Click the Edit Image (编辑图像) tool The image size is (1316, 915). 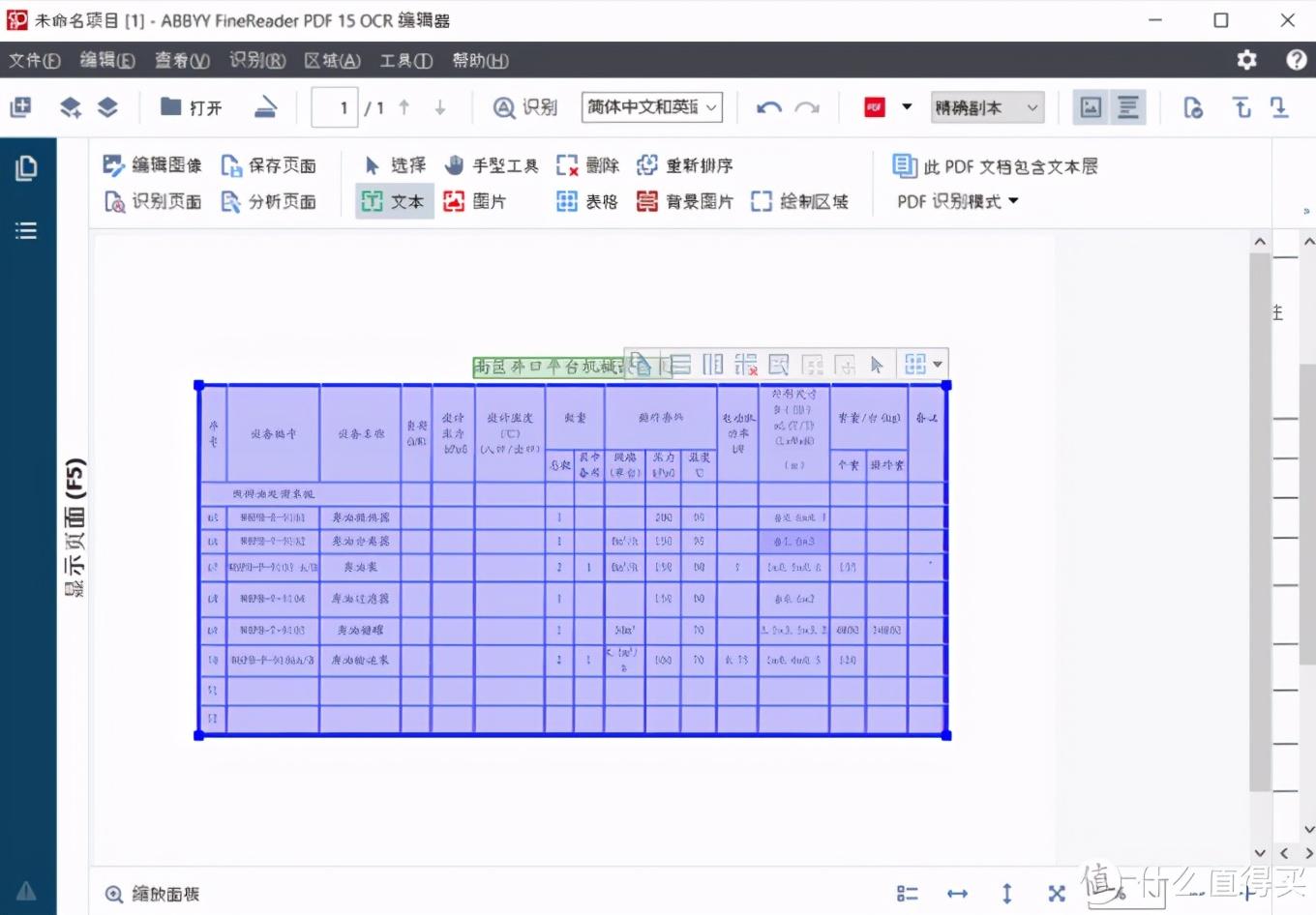pyautogui.click(x=152, y=165)
